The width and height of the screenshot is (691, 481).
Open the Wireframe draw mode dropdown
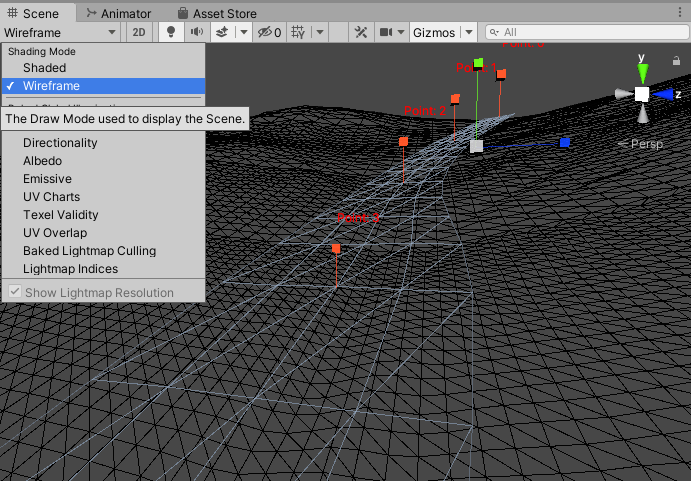(x=60, y=33)
